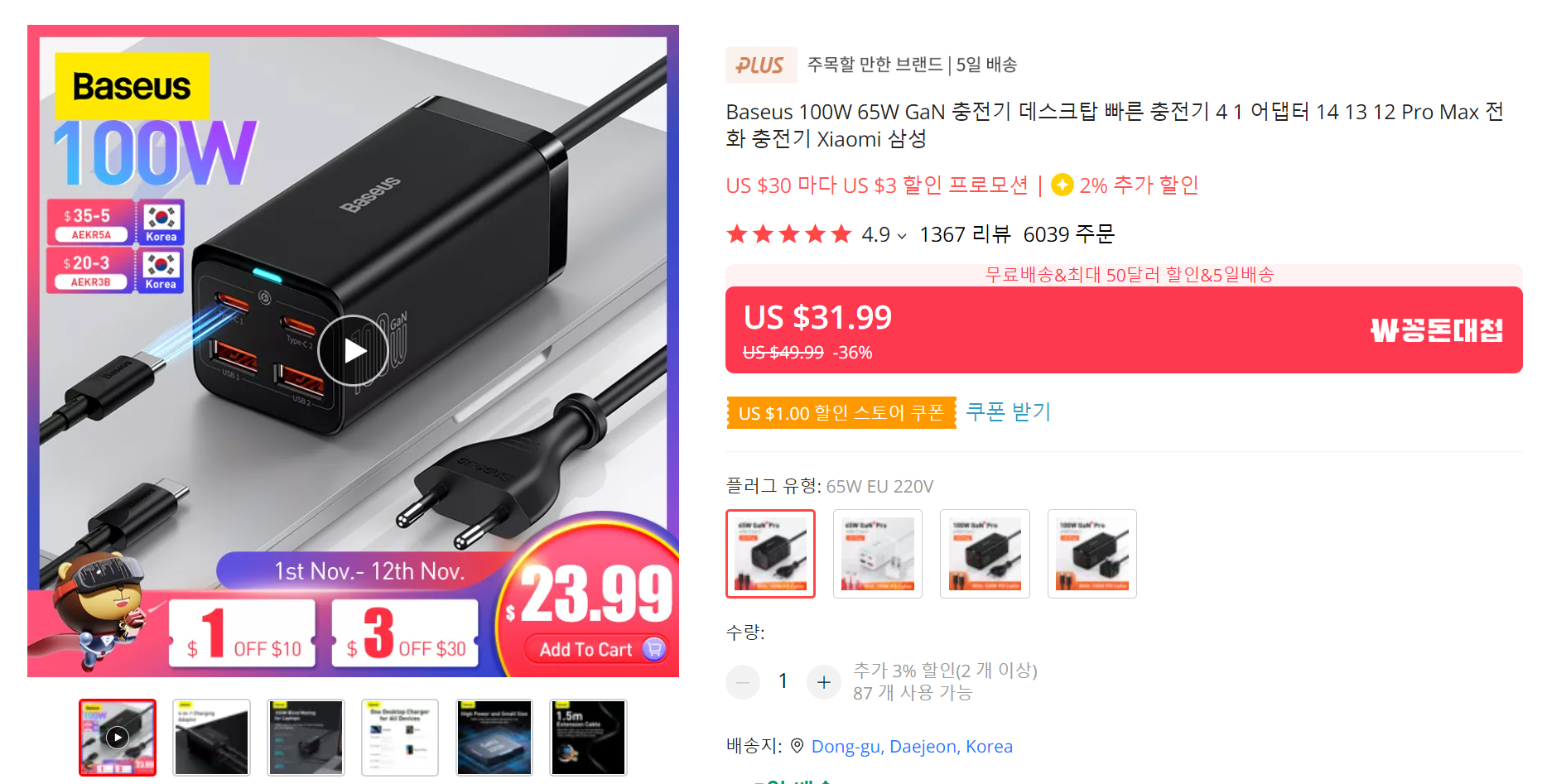Screen dimensions: 1542x784
Task: Select the white 65W charger variant
Action: click(x=878, y=554)
